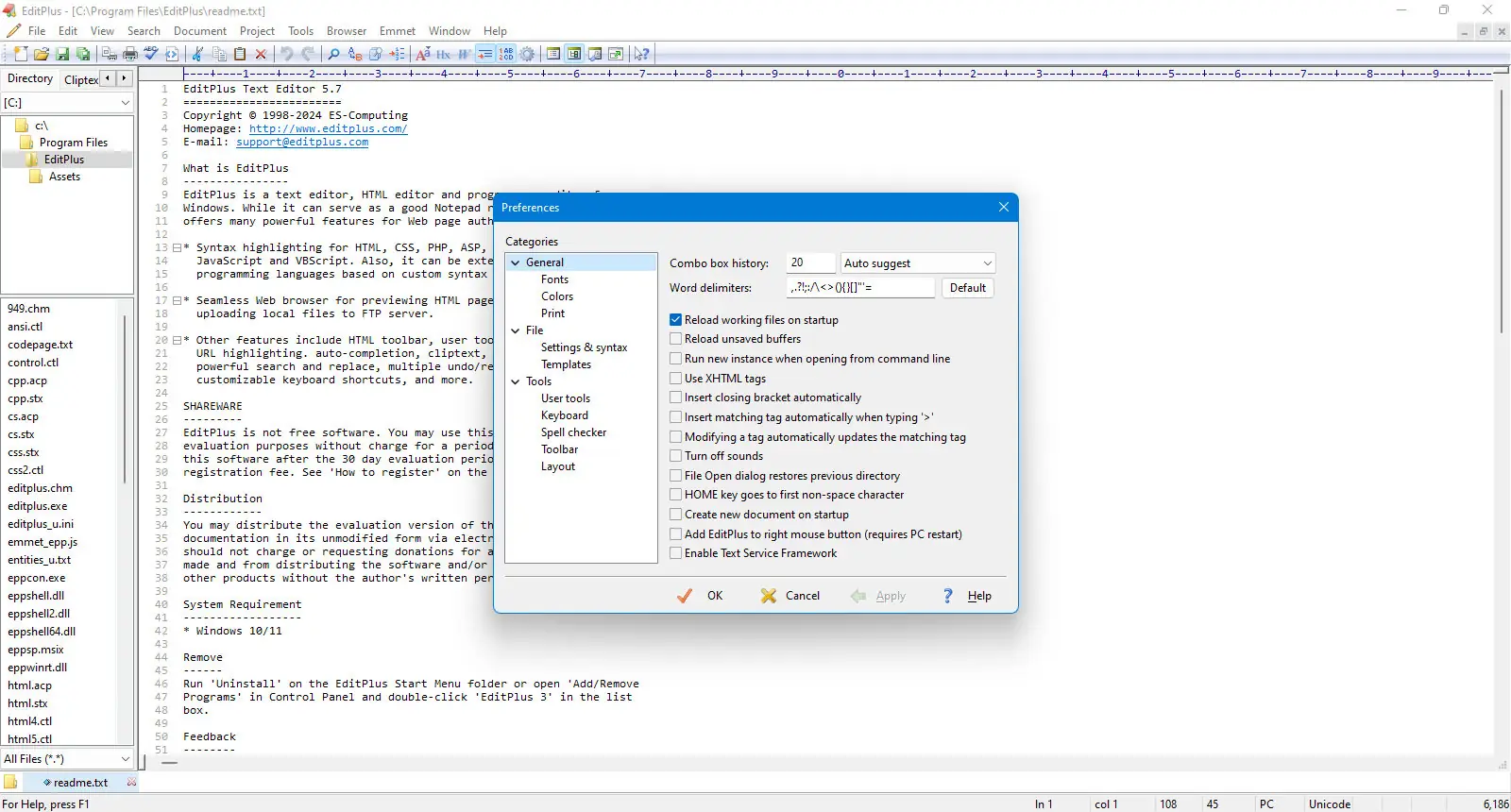Image resolution: width=1511 pixels, height=812 pixels.
Task: Click the View in Browser toolbar icon
Action: (x=172, y=54)
